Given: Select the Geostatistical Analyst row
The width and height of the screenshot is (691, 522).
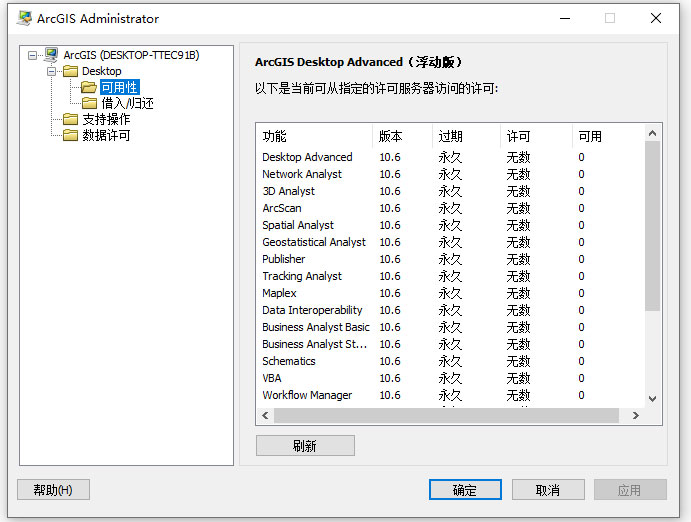Looking at the screenshot, I should [450, 242].
